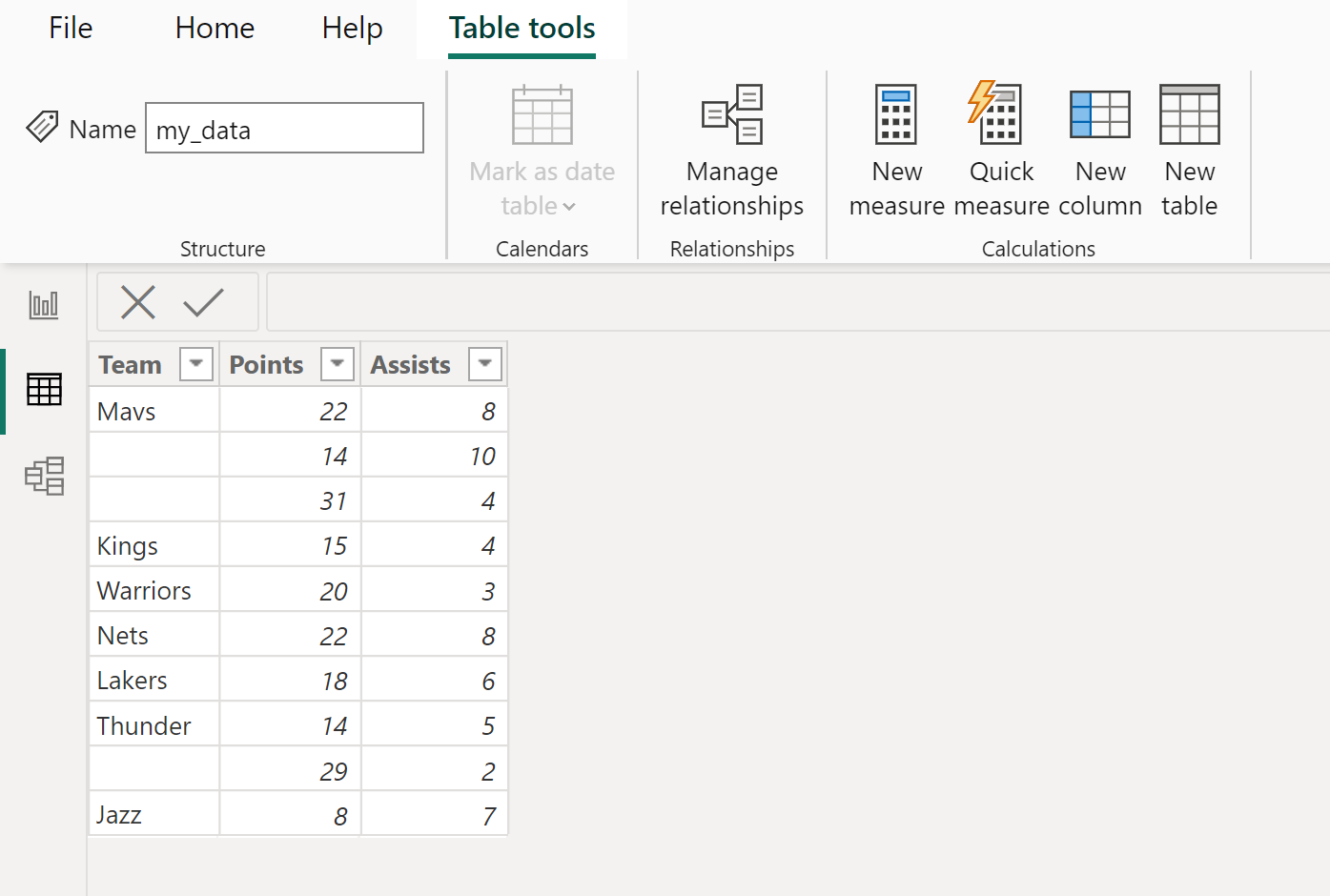Open the Team column filter dropdown
Viewport: 1330px width, 896px height.
(195, 363)
